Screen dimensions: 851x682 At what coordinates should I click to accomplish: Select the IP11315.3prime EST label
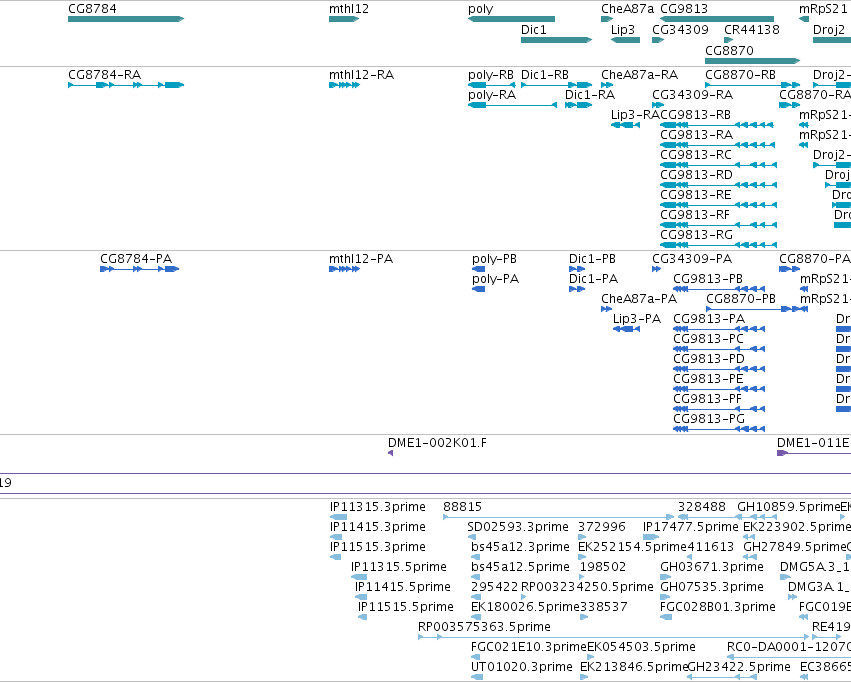click(378, 507)
